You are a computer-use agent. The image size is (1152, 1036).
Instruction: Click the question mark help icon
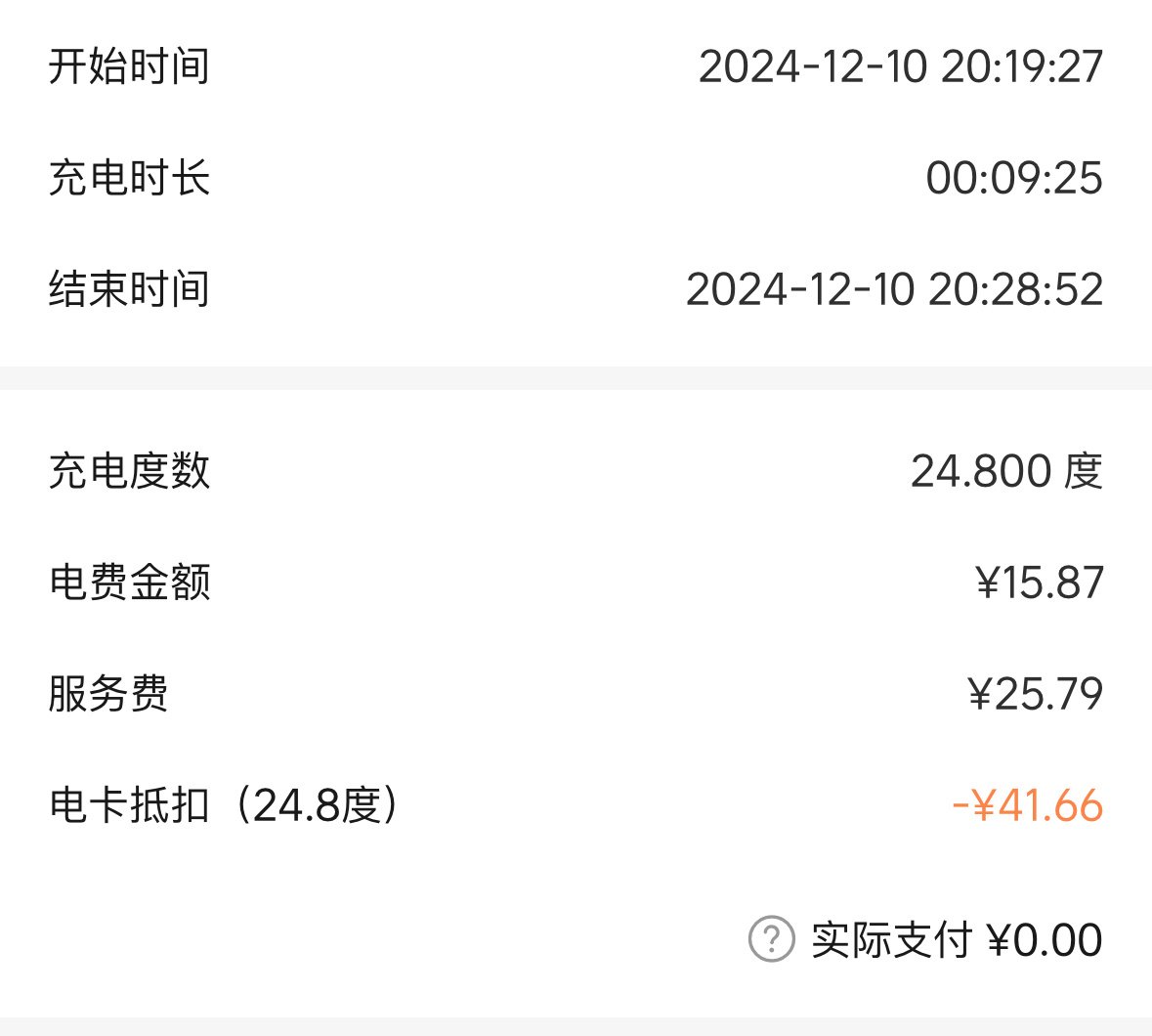pyautogui.click(x=772, y=938)
